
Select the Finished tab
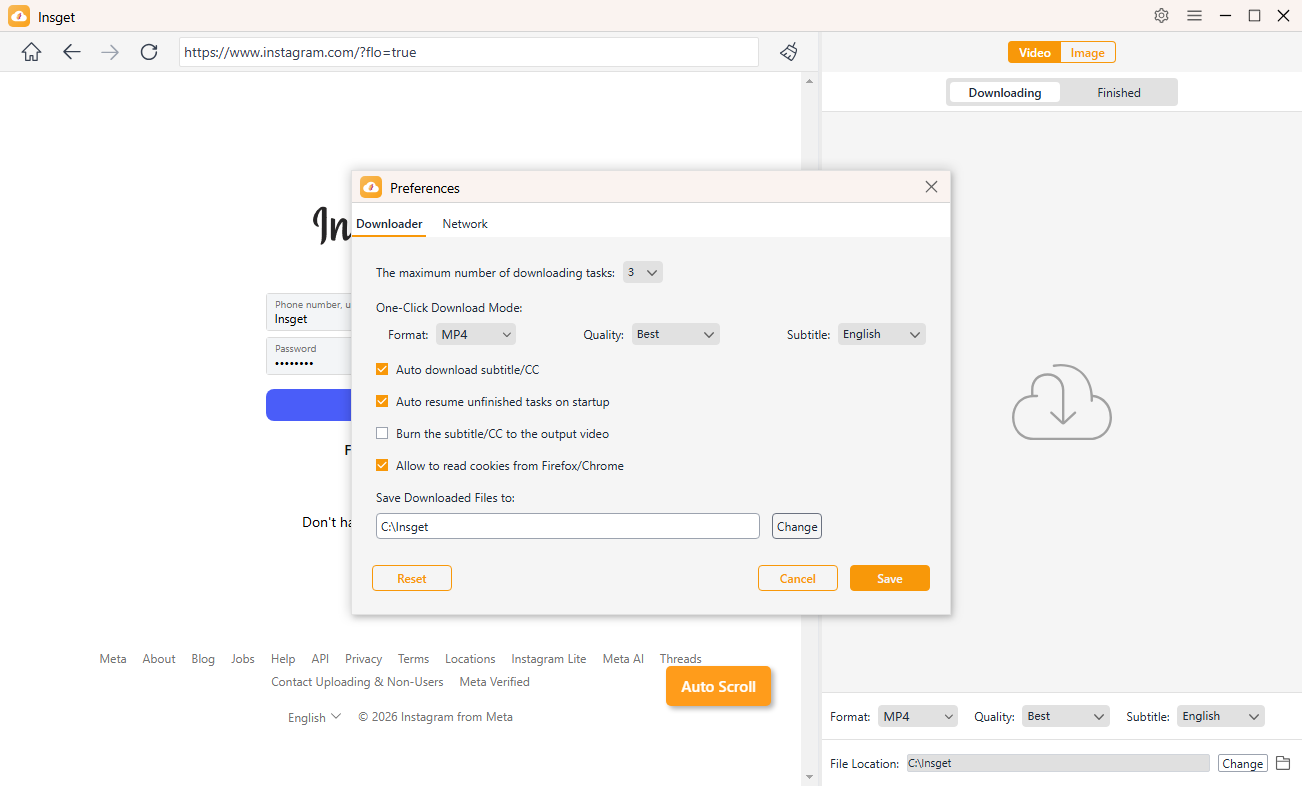coord(1118,93)
